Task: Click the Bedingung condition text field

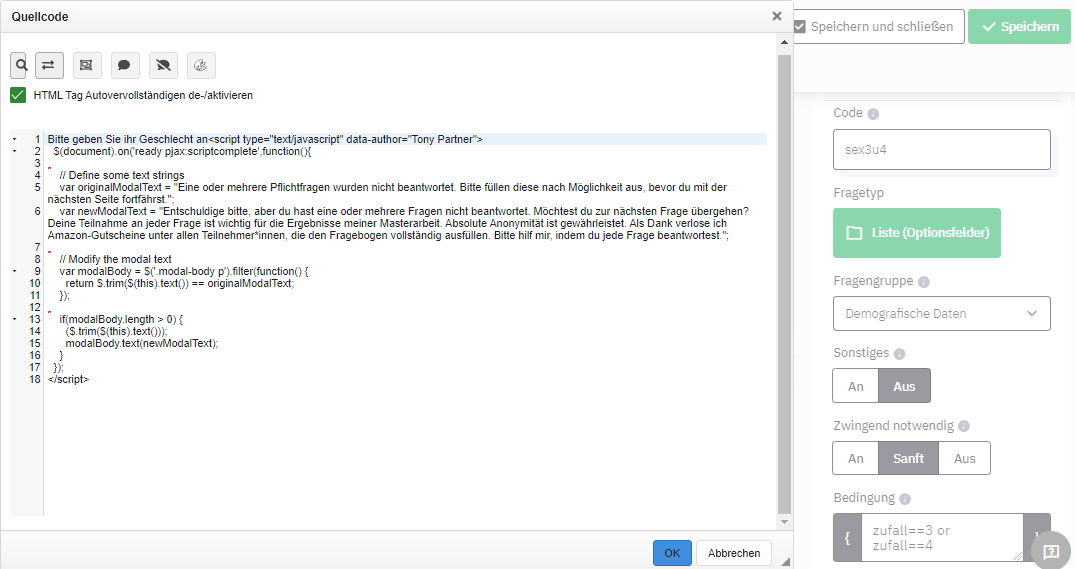Action: click(x=942, y=537)
